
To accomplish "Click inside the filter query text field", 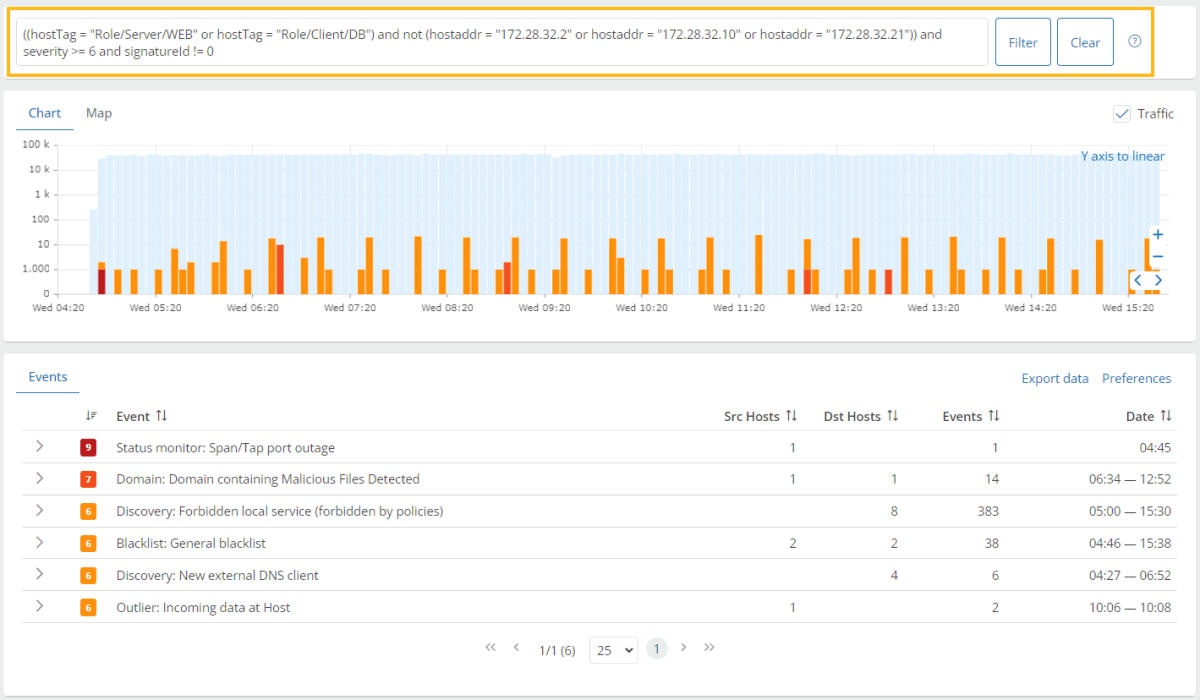I will coord(500,42).
